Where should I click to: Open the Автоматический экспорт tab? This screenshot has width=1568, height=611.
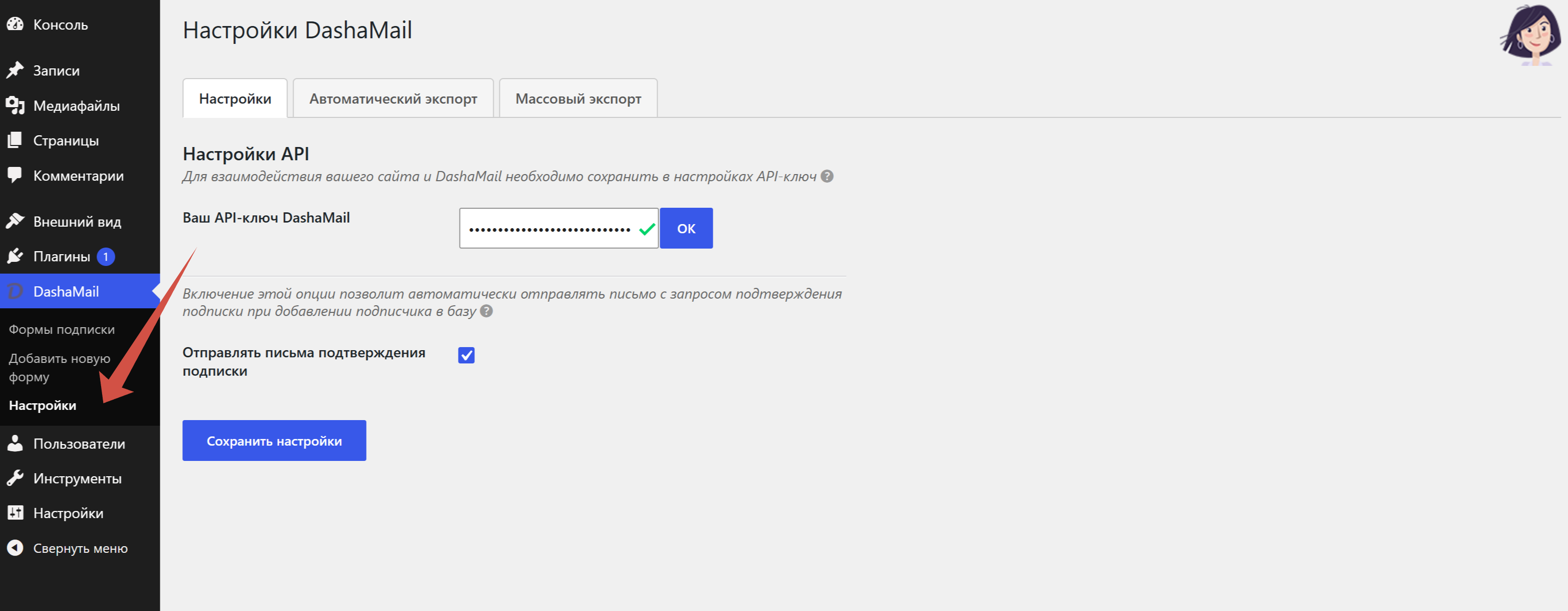[393, 98]
